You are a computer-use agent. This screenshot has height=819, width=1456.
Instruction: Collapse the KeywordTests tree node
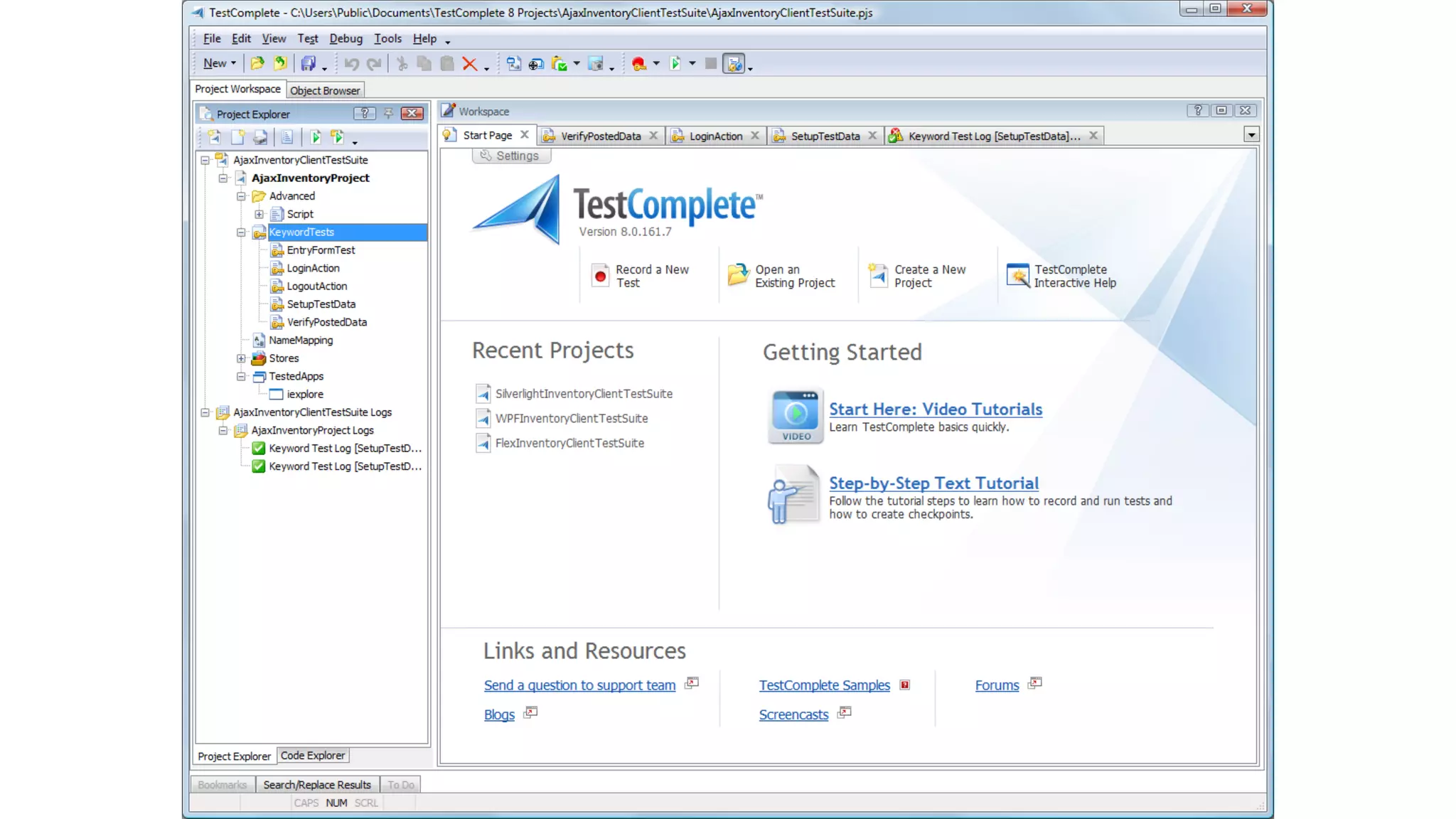241,232
